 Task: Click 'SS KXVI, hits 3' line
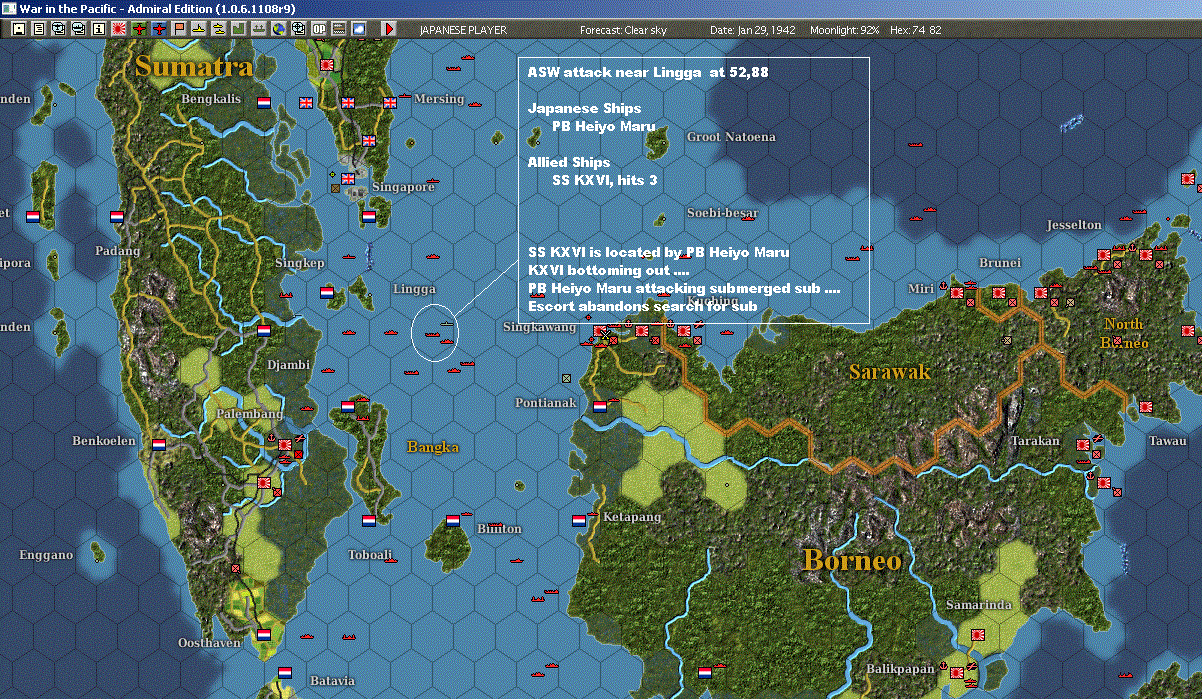pos(604,180)
